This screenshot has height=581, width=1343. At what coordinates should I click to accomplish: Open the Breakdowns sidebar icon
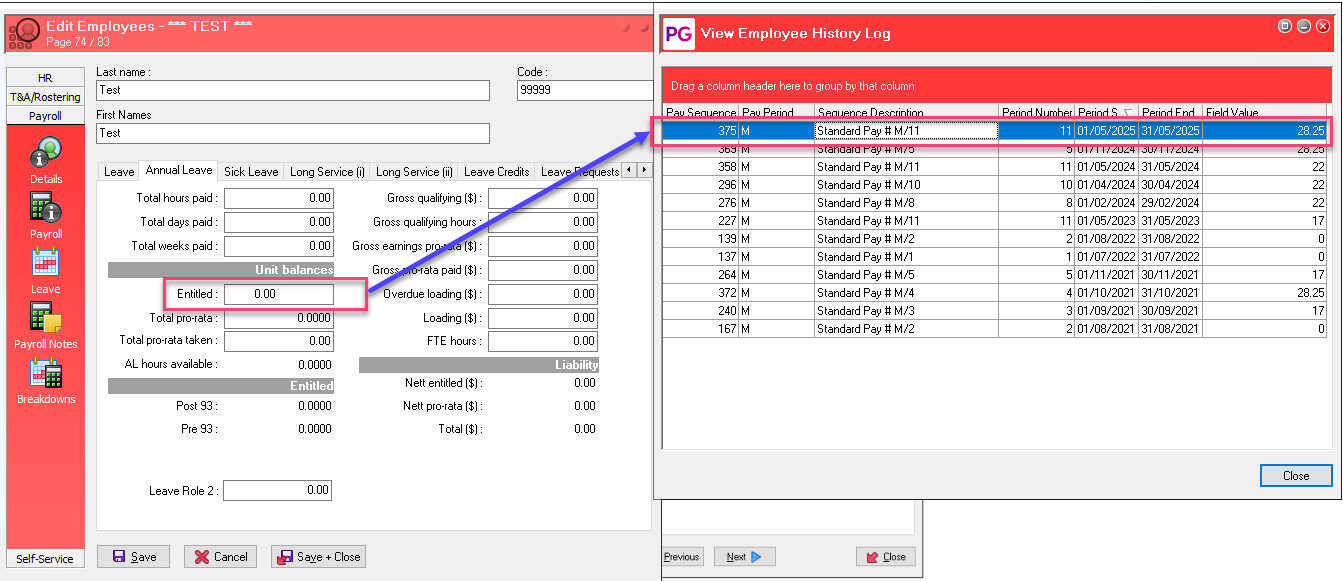coord(46,372)
